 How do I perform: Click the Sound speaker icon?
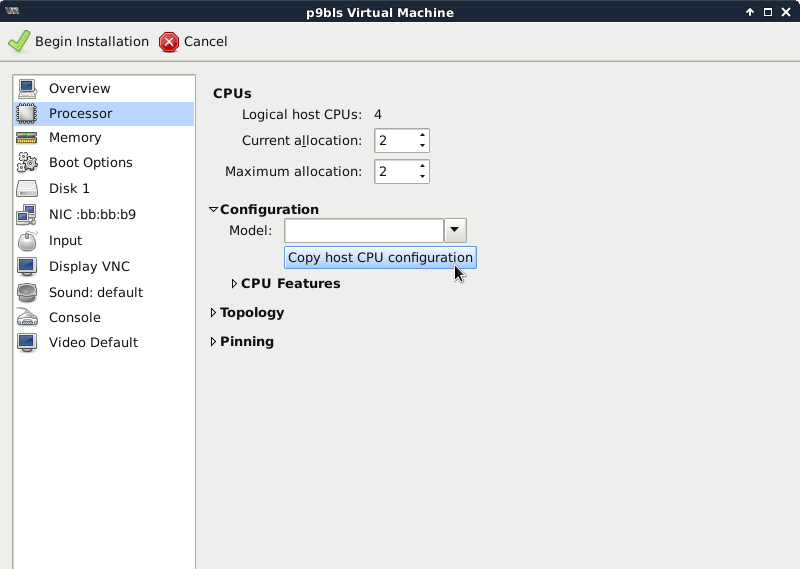click(x=27, y=293)
